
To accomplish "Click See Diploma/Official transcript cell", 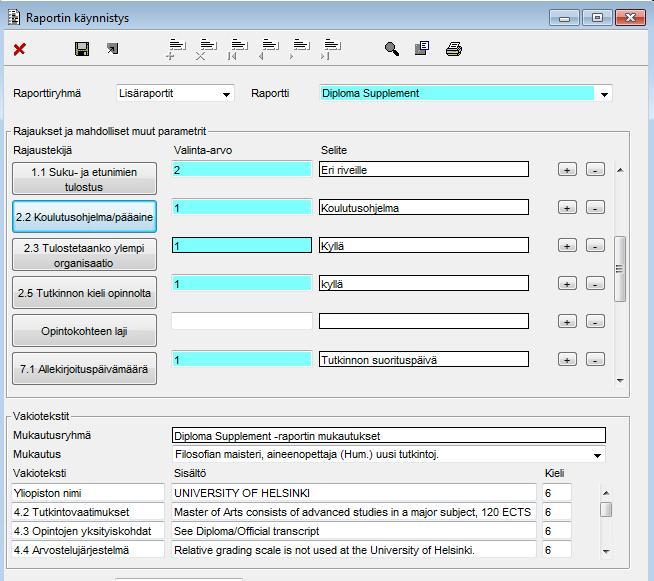I will 354,531.
